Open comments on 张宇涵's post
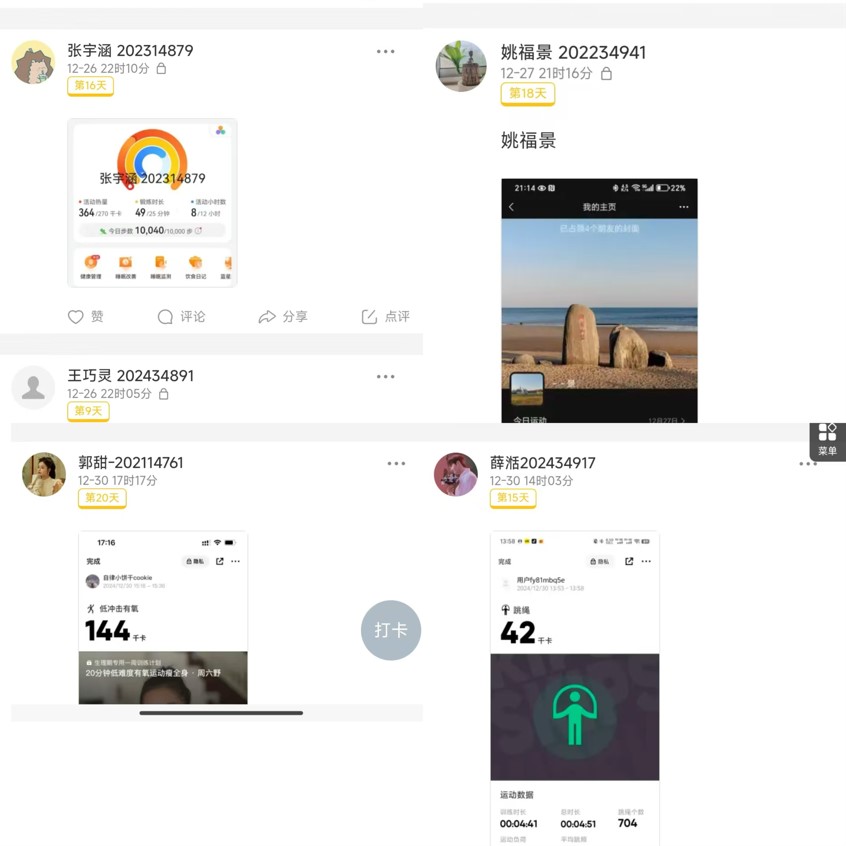The image size is (846, 846). click(165, 317)
